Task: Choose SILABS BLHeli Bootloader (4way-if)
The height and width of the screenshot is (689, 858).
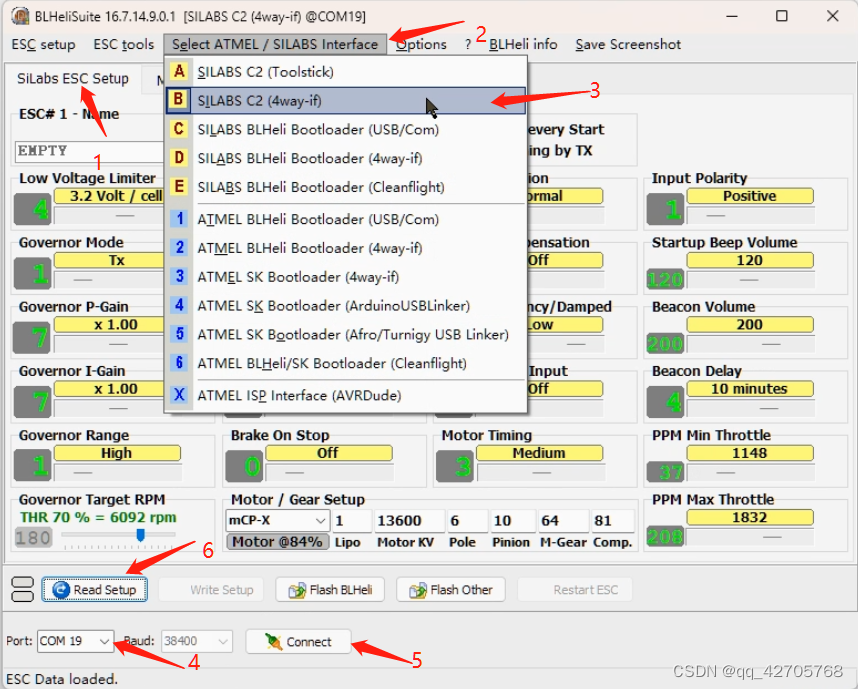Action: [346, 158]
